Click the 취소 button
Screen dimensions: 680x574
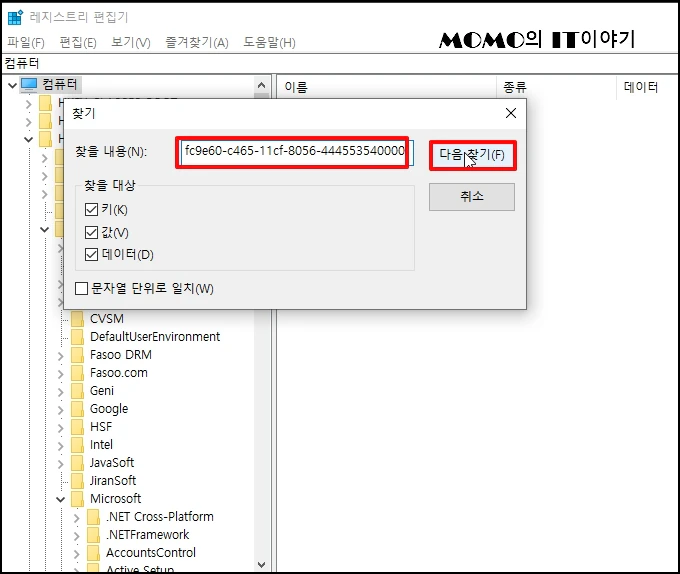tap(472, 197)
